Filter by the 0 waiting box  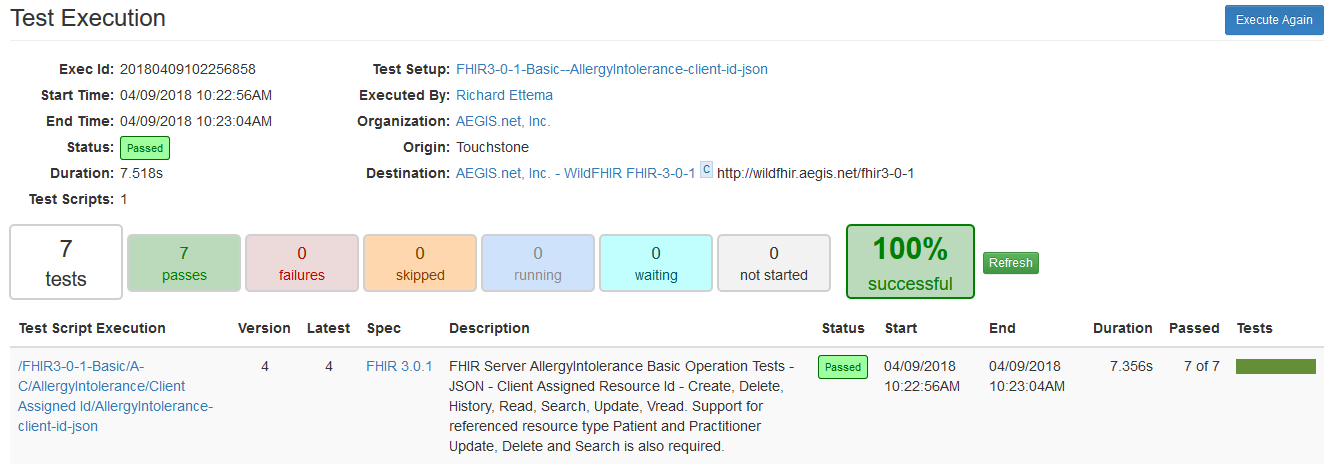click(x=656, y=263)
